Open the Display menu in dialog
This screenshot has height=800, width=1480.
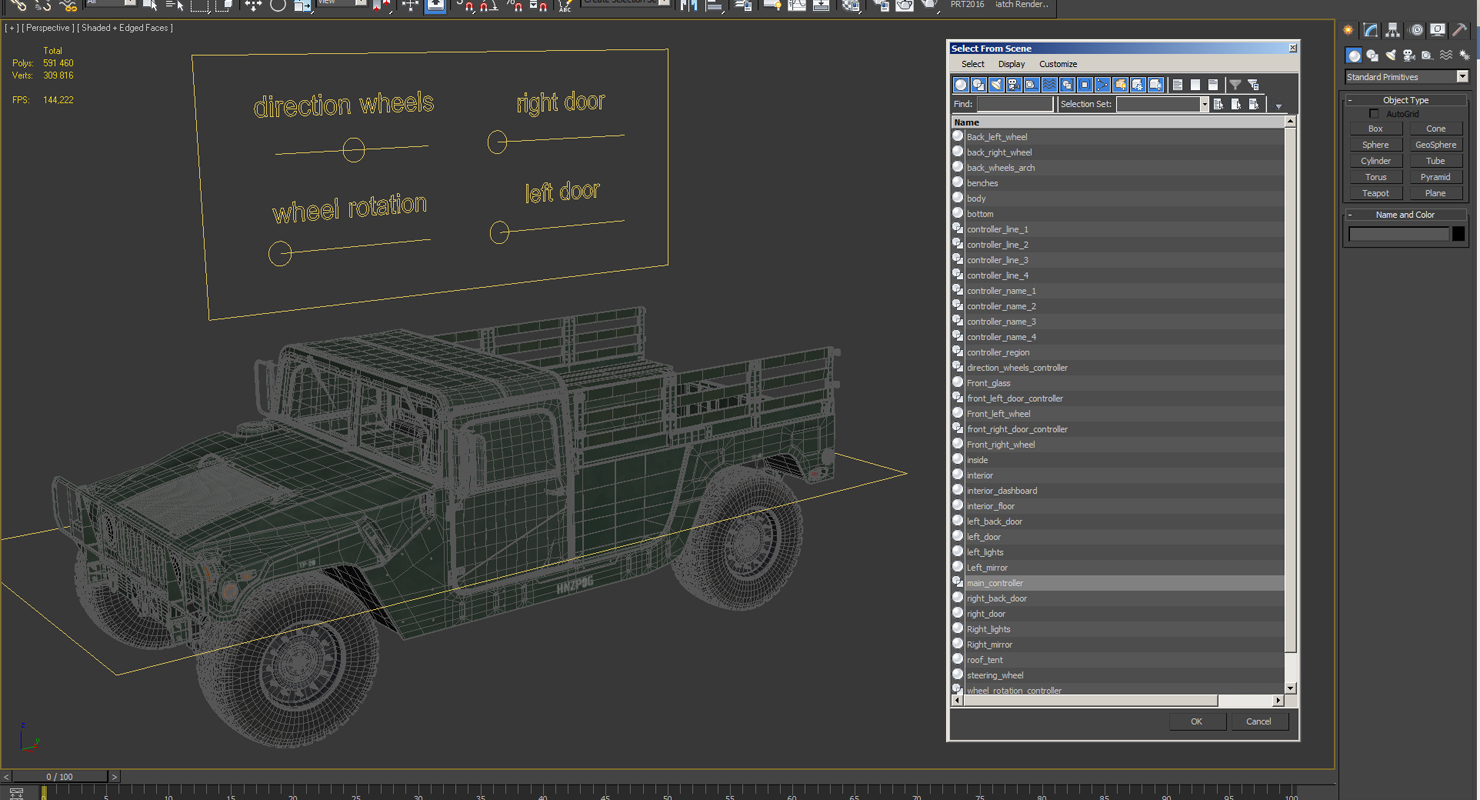pos(1011,64)
